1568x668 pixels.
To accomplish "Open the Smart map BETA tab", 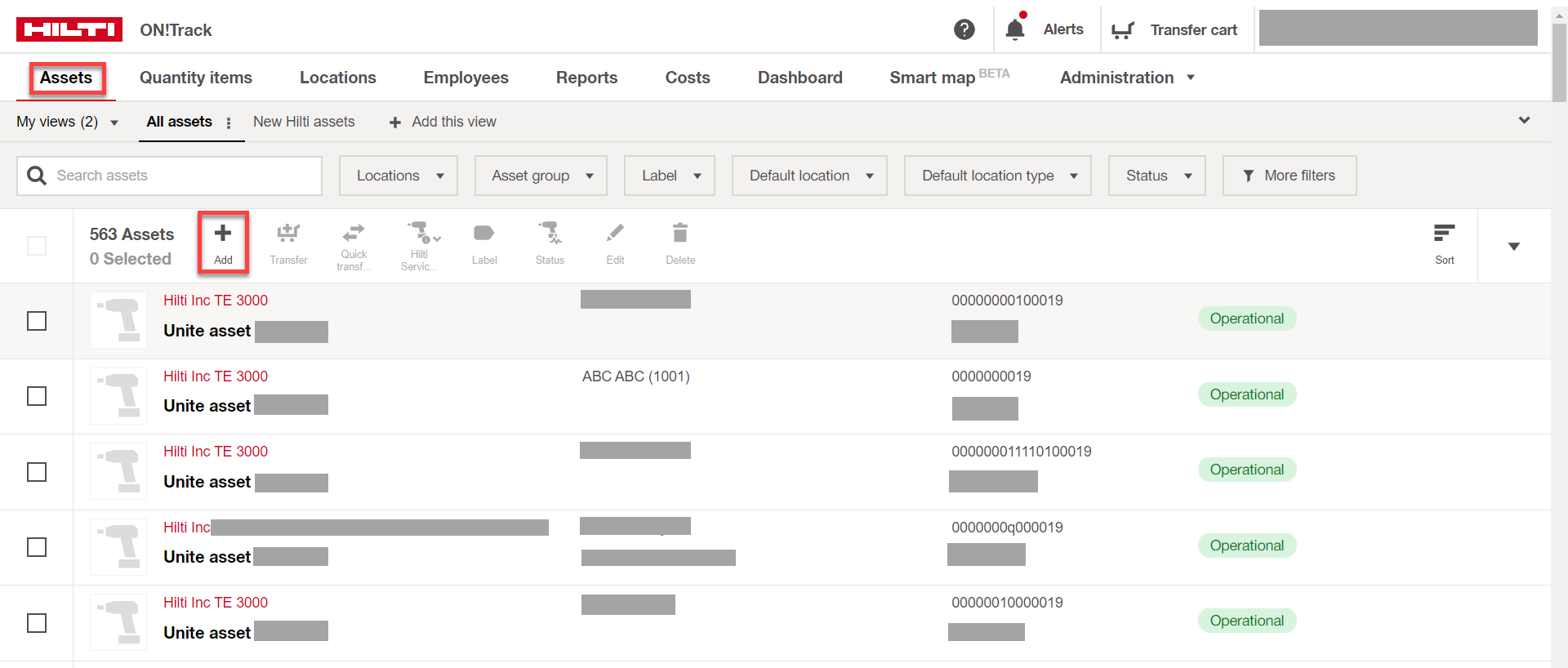I will (x=950, y=77).
